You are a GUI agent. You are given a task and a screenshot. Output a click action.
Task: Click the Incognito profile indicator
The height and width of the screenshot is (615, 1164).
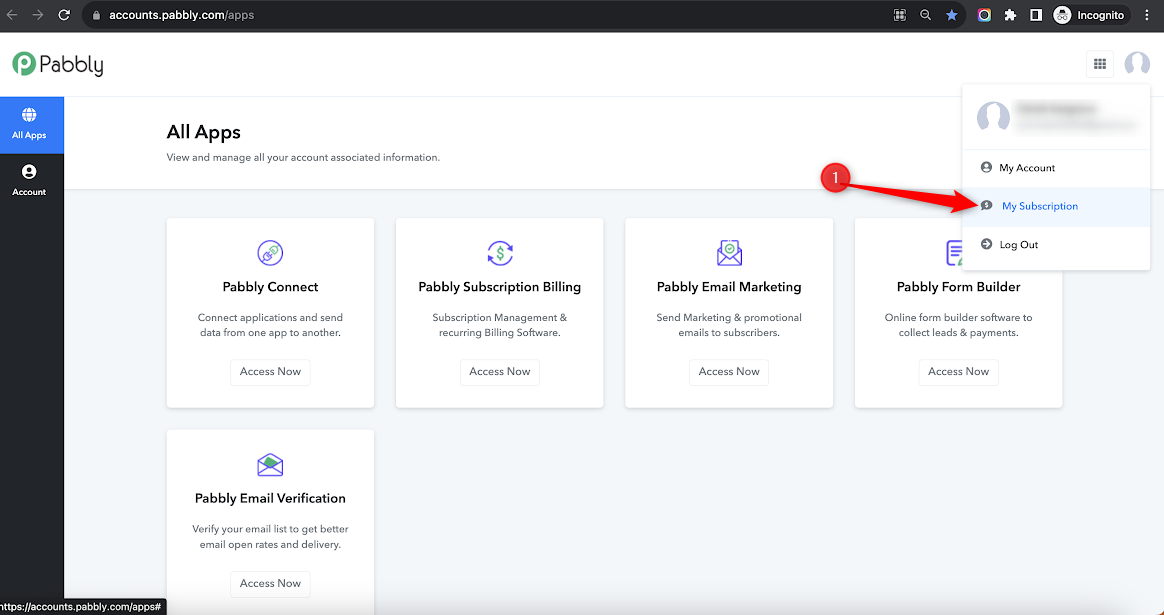(1091, 15)
